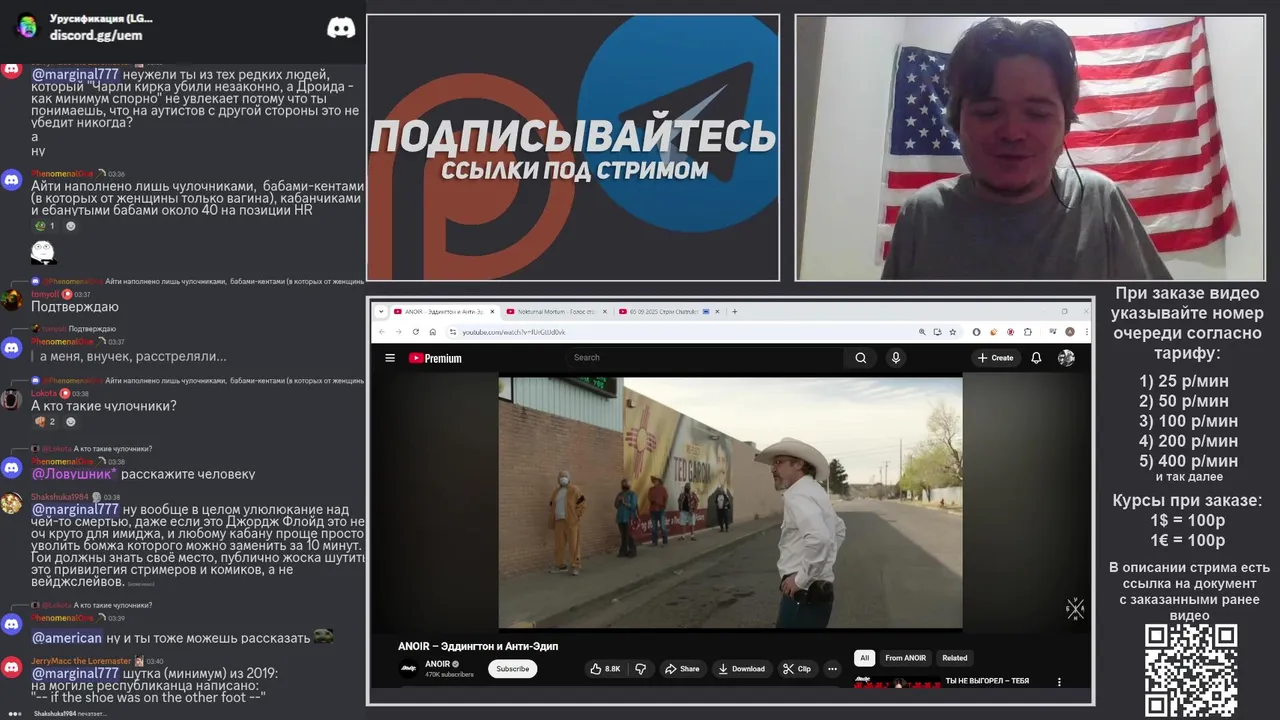Viewport: 1280px width, 720px height.
Task: Click the YouTube Search input field
Action: click(705, 358)
